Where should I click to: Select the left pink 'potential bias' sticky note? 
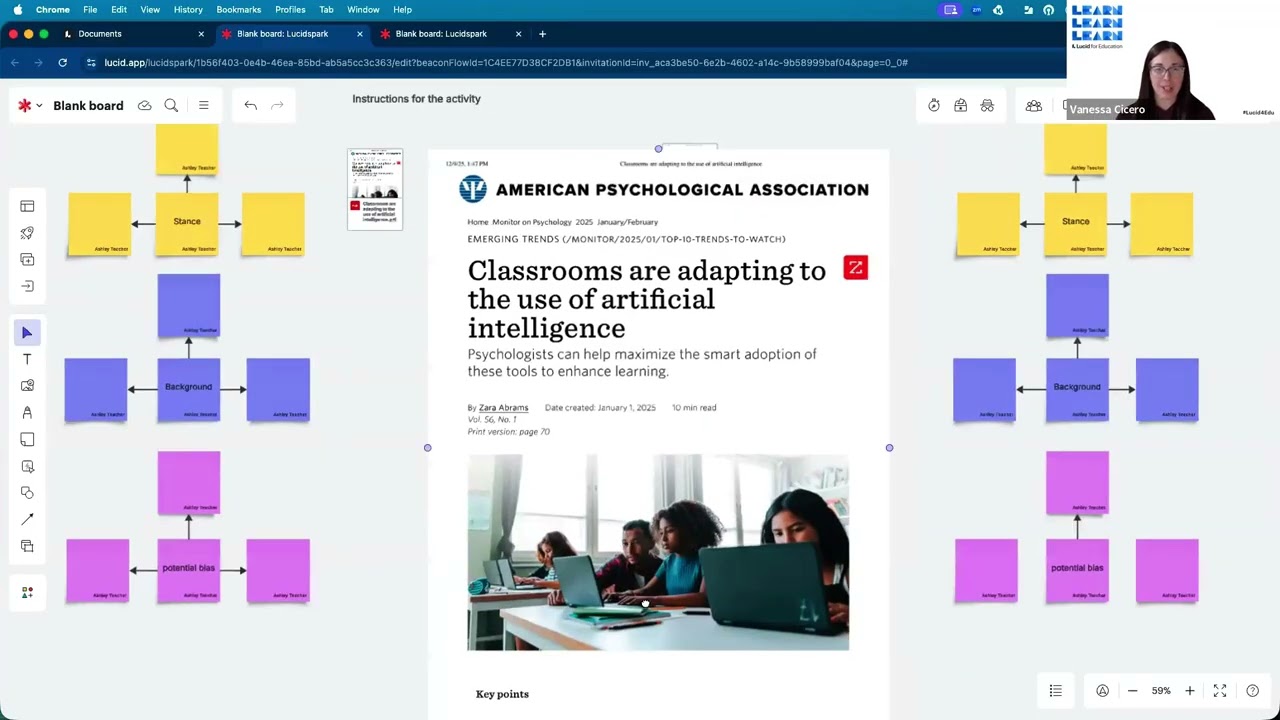click(188, 570)
